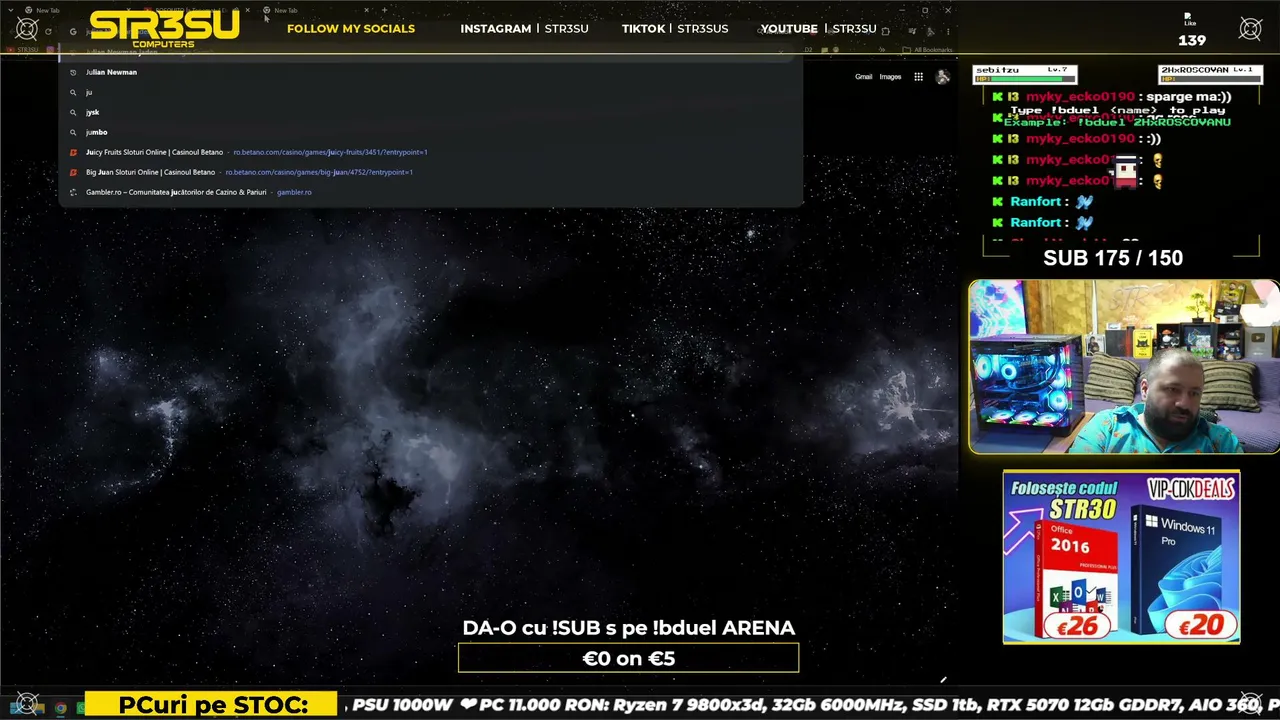Open the Big Juan Sloturi Online suggestion
The height and width of the screenshot is (720, 1280).
coord(430,172)
